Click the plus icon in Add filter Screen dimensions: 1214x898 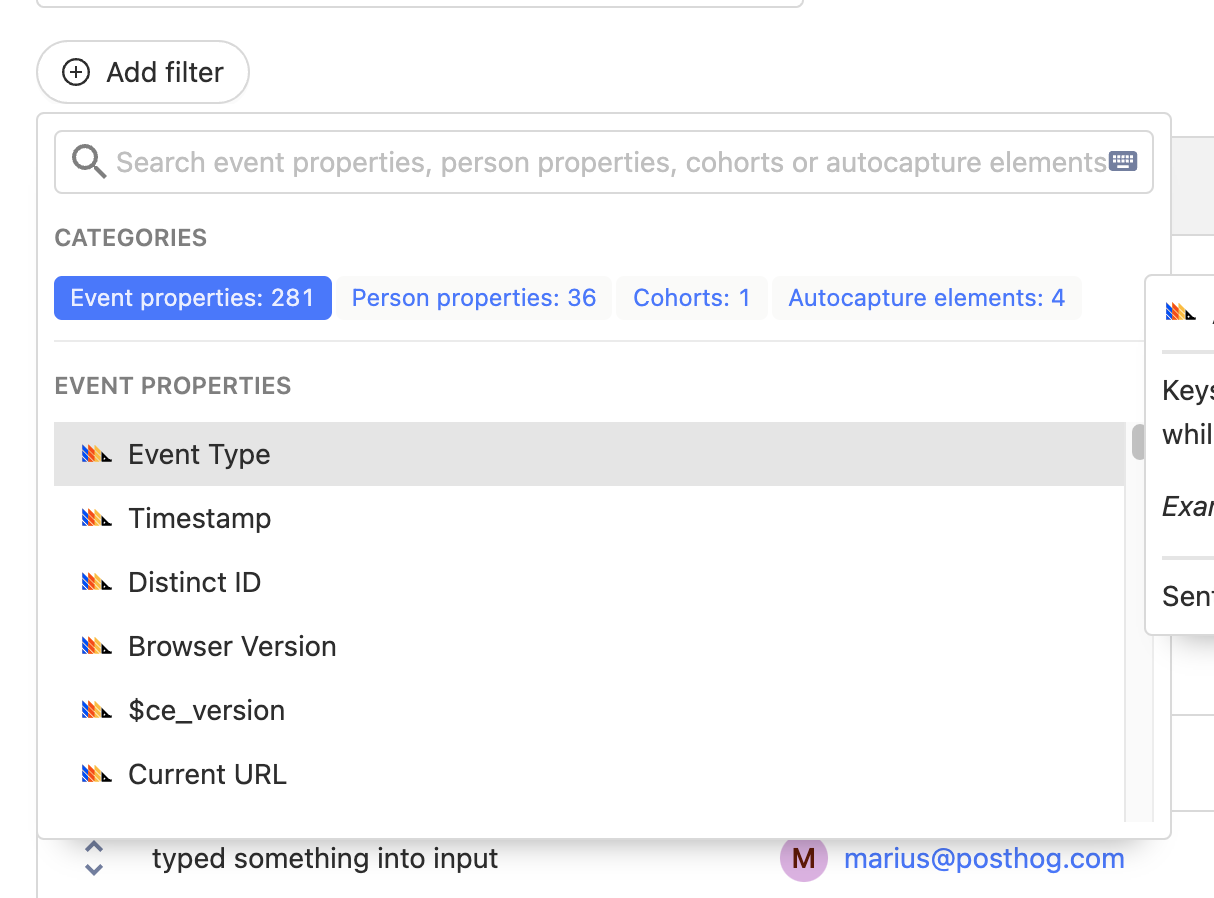[75, 72]
